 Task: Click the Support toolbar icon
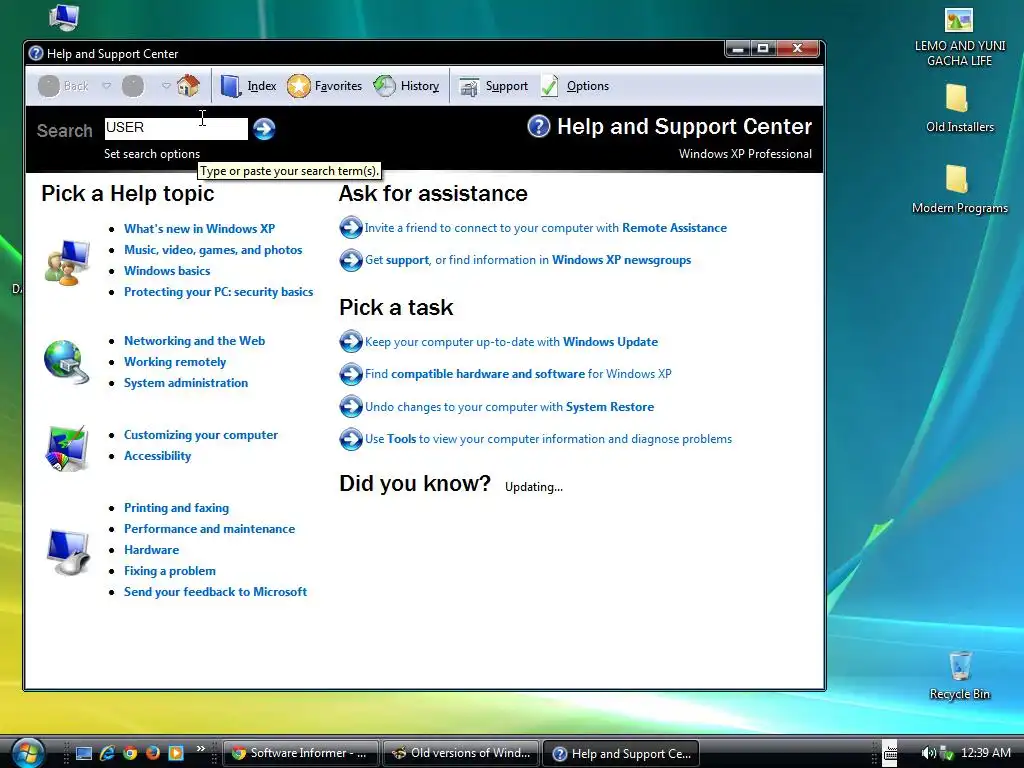pos(469,86)
